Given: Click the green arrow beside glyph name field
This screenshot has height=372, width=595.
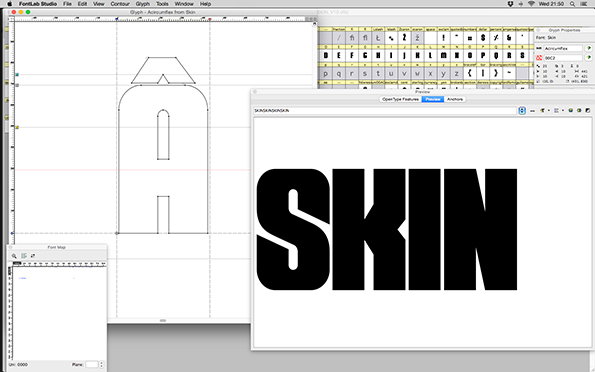Looking at the screenshot, I should (589, 48).
